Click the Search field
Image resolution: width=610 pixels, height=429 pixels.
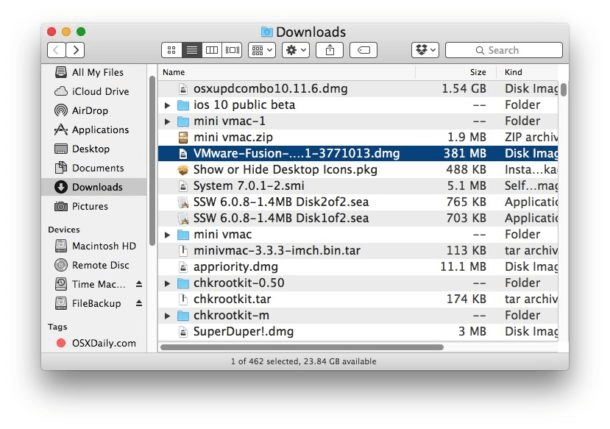(504, 50)
